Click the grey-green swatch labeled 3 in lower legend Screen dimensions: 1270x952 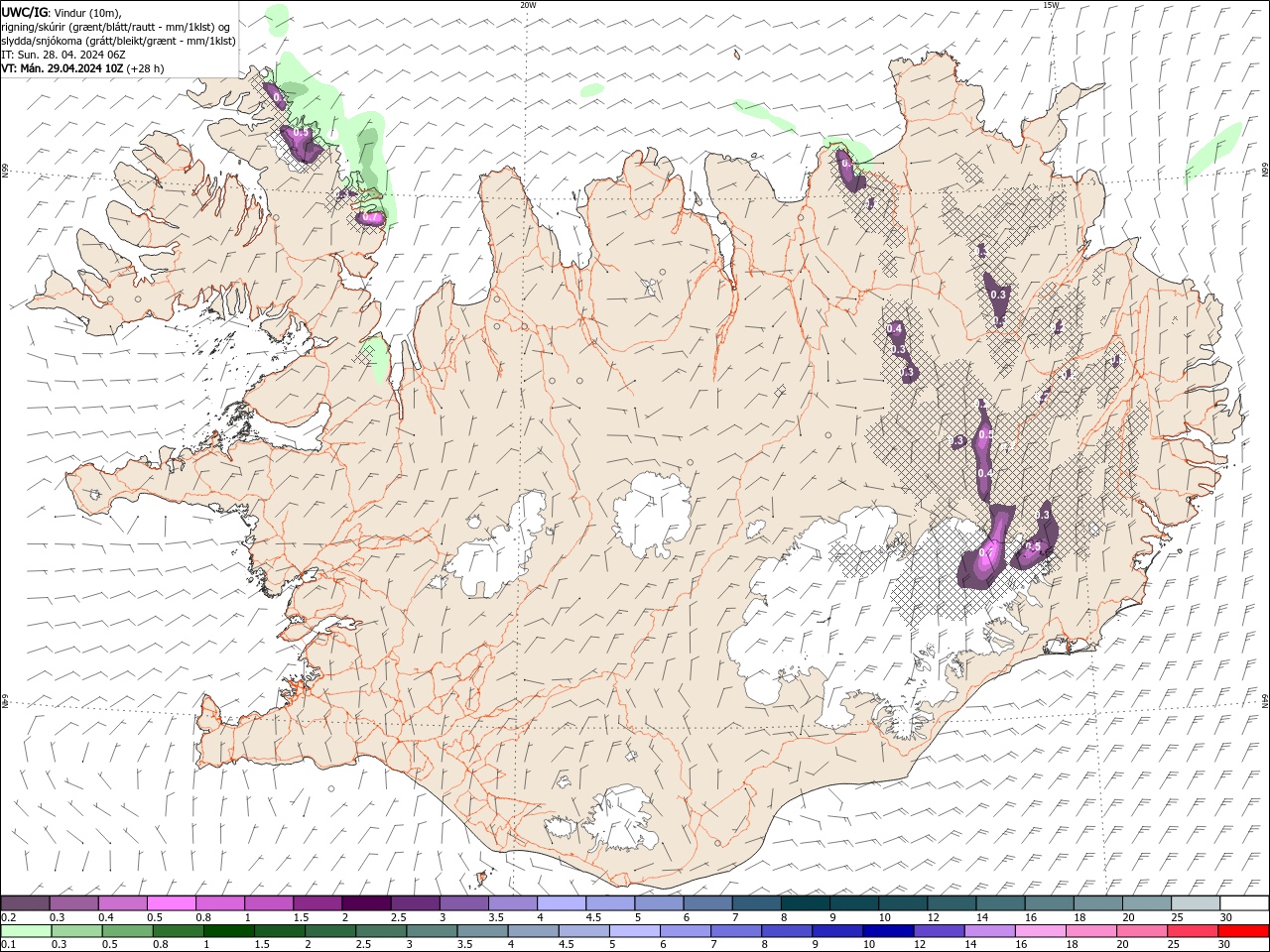pyautogui.click(x=431, y=930)
